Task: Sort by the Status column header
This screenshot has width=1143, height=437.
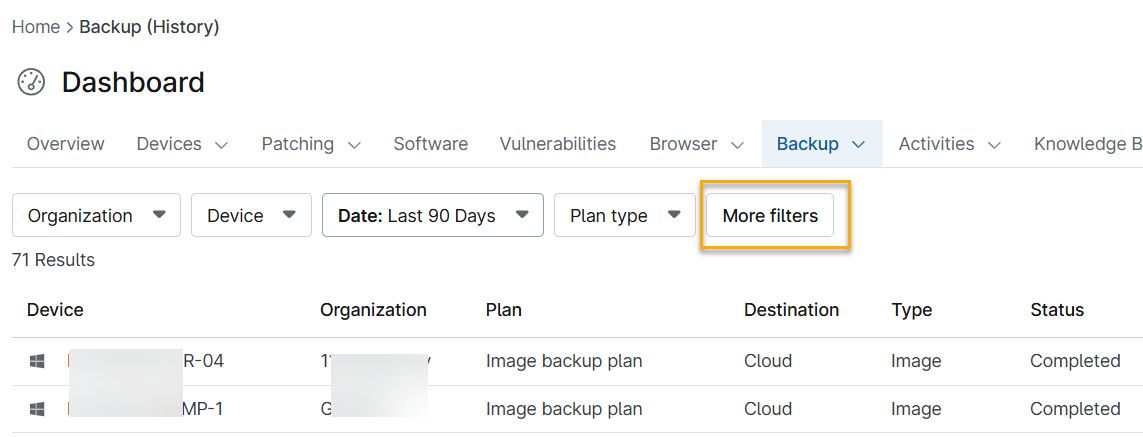Action: (x=1057, y=310)
